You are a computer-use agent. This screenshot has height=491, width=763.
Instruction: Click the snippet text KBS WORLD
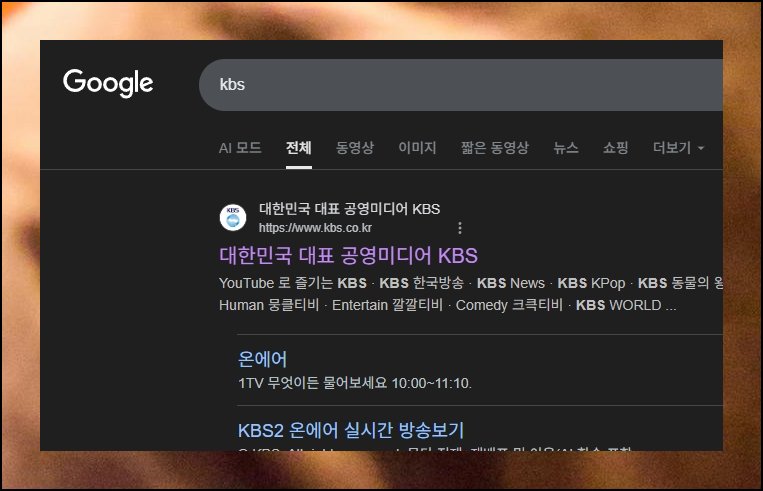(618, 305)
